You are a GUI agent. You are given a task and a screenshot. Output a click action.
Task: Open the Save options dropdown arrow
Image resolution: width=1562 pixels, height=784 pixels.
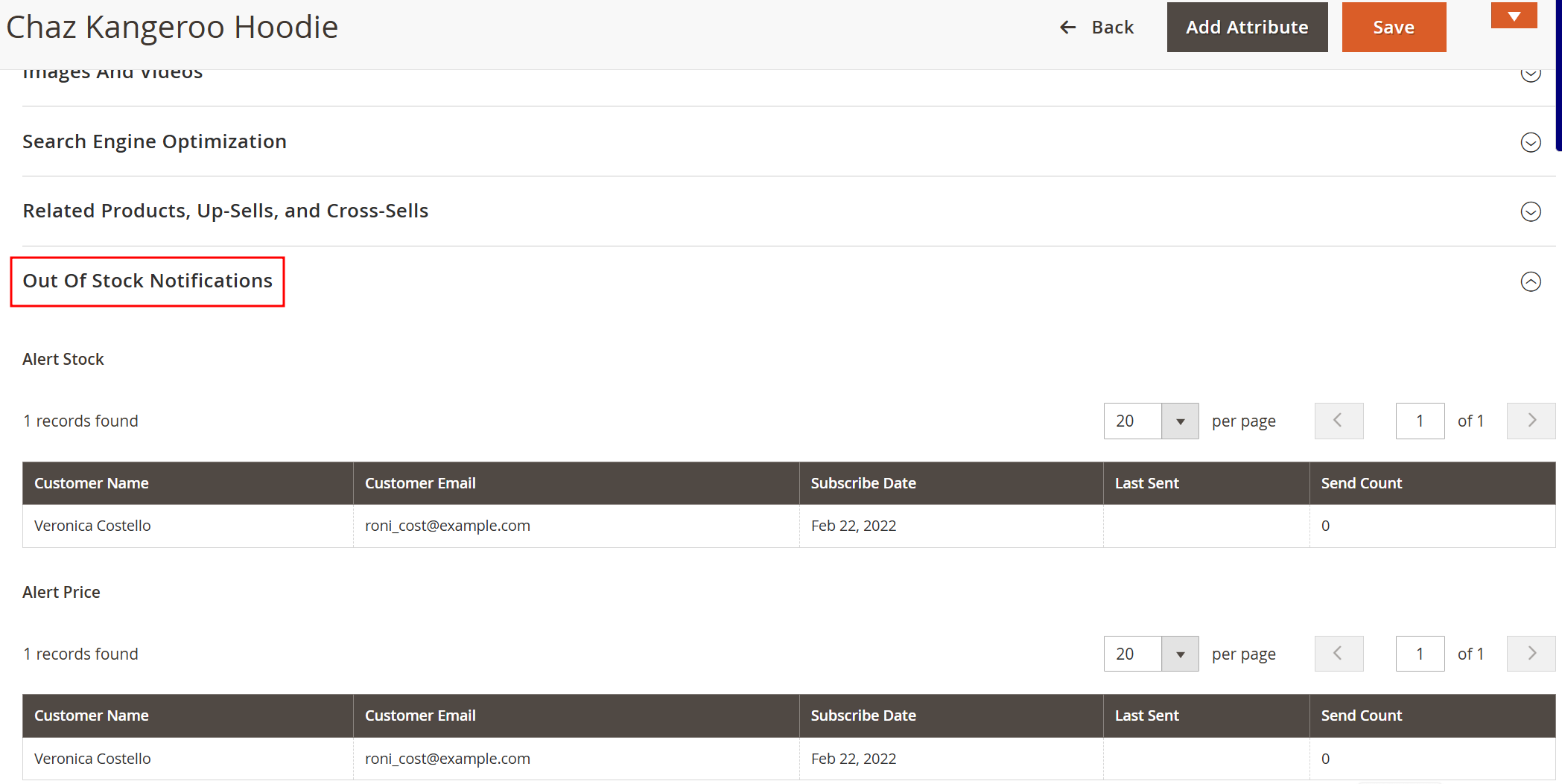1514,16
